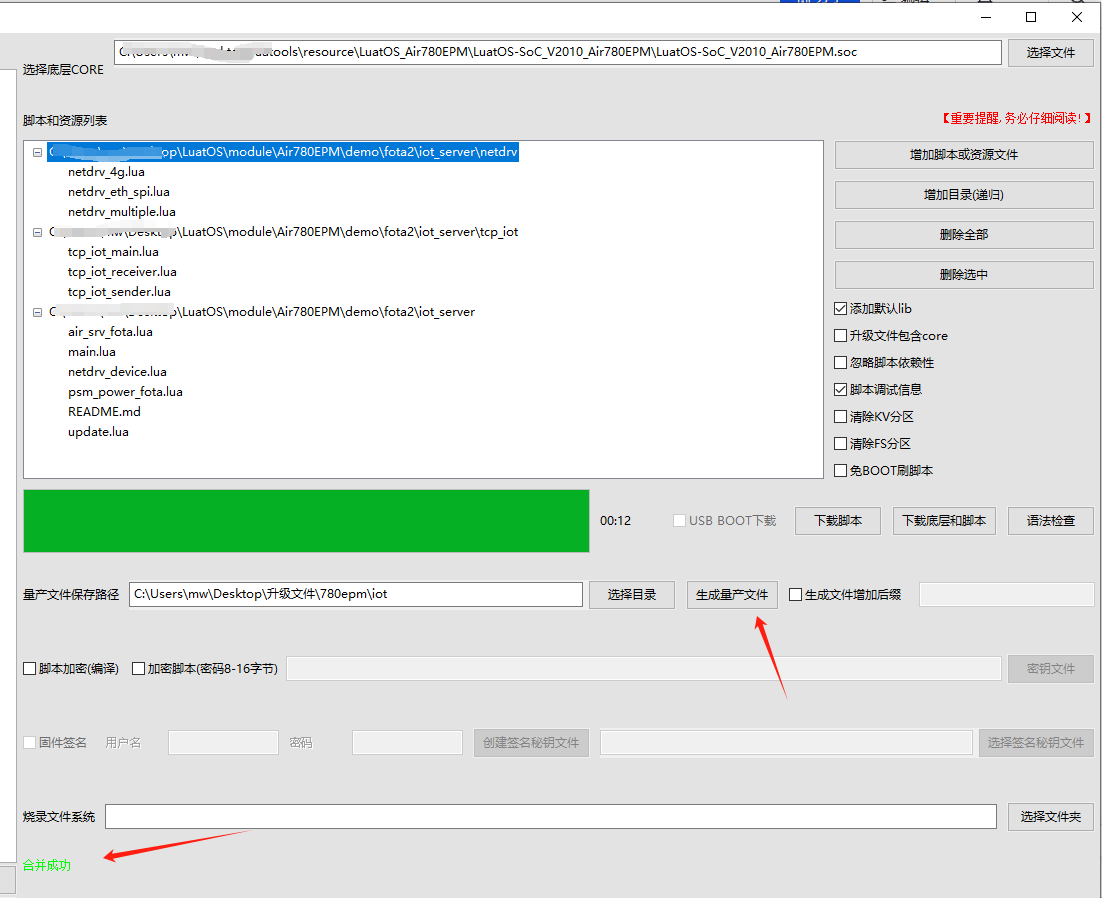
Task: Click the green download progress bar
Action: pyautogui.click(x=306, y=521)
